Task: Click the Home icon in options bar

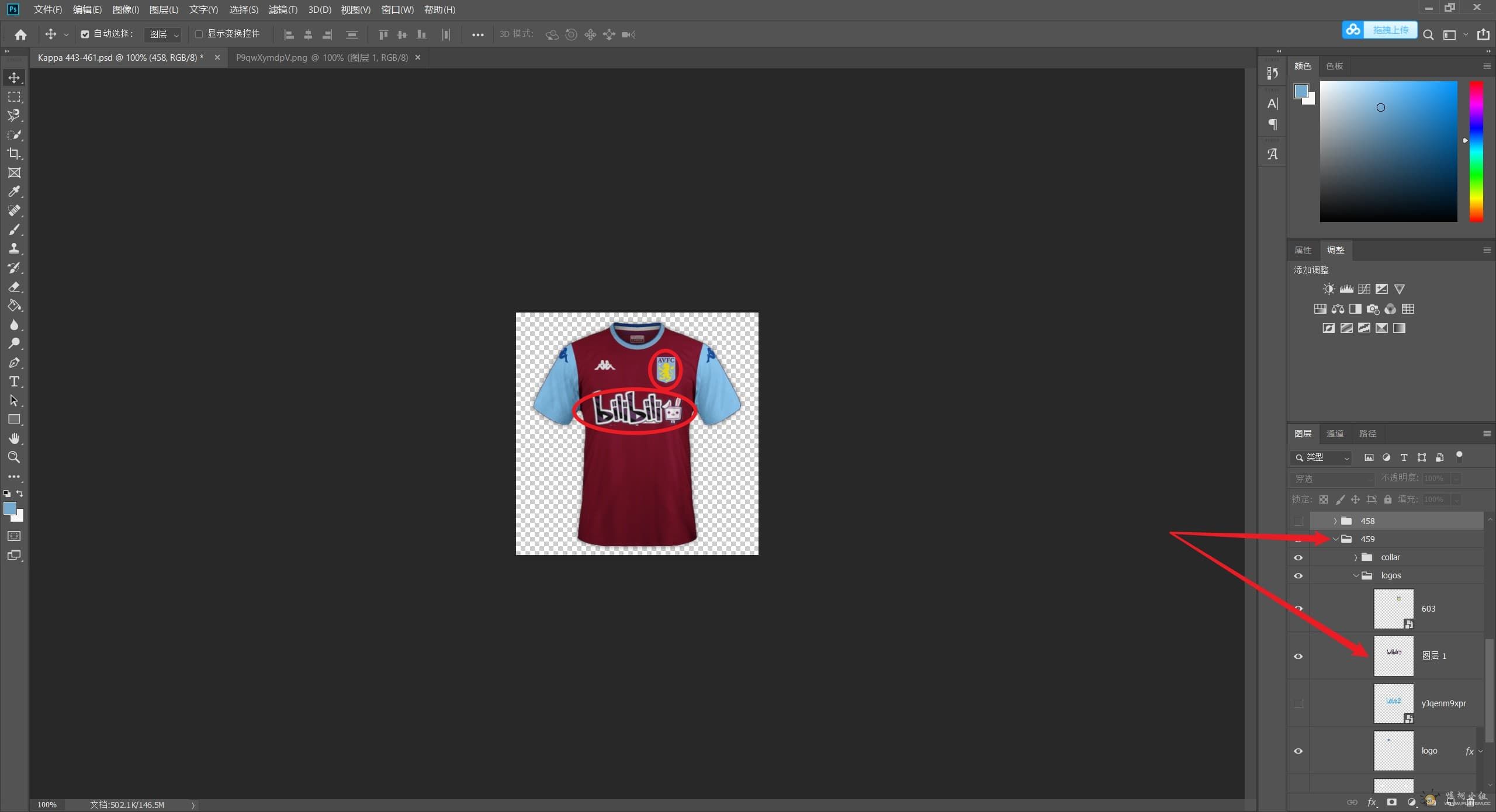Action: click(x=20, y=34)
